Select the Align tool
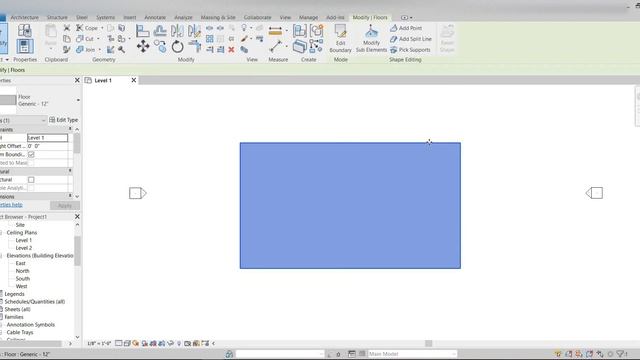640x360 pixels. pos(142,31)
